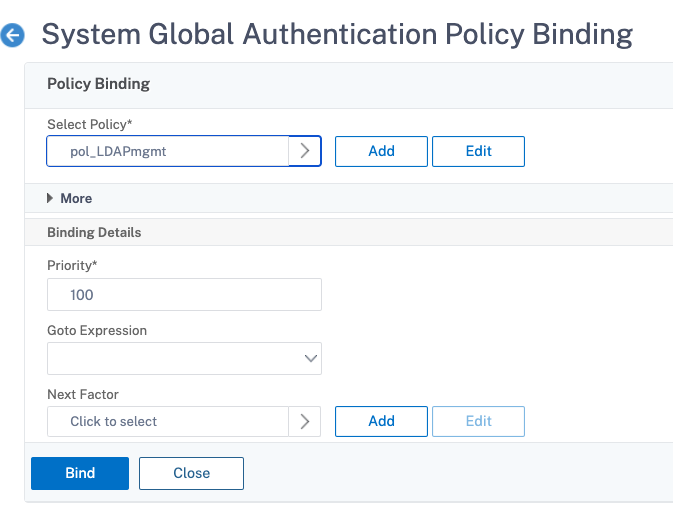Click Edit next to Select Policy
This screenshot has height=509, width=673.
(478, 151)
